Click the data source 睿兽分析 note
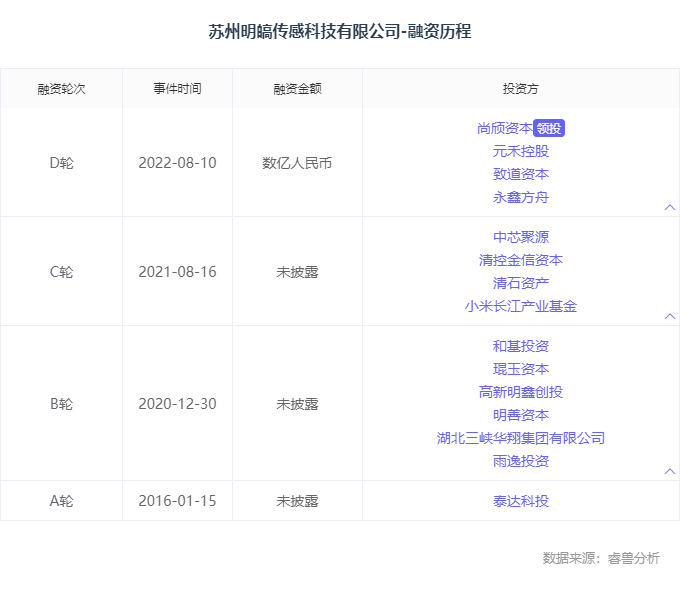680x594 pixels. pos(601,558)
